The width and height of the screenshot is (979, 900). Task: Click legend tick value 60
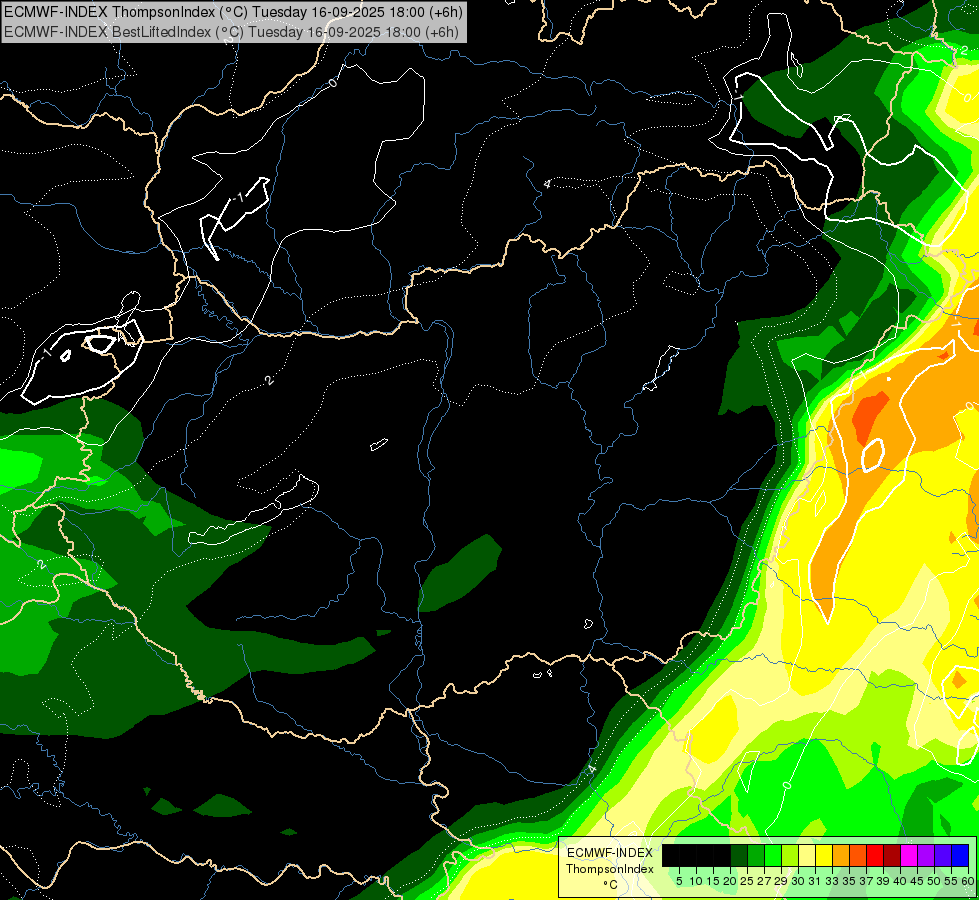click(968, 881)
